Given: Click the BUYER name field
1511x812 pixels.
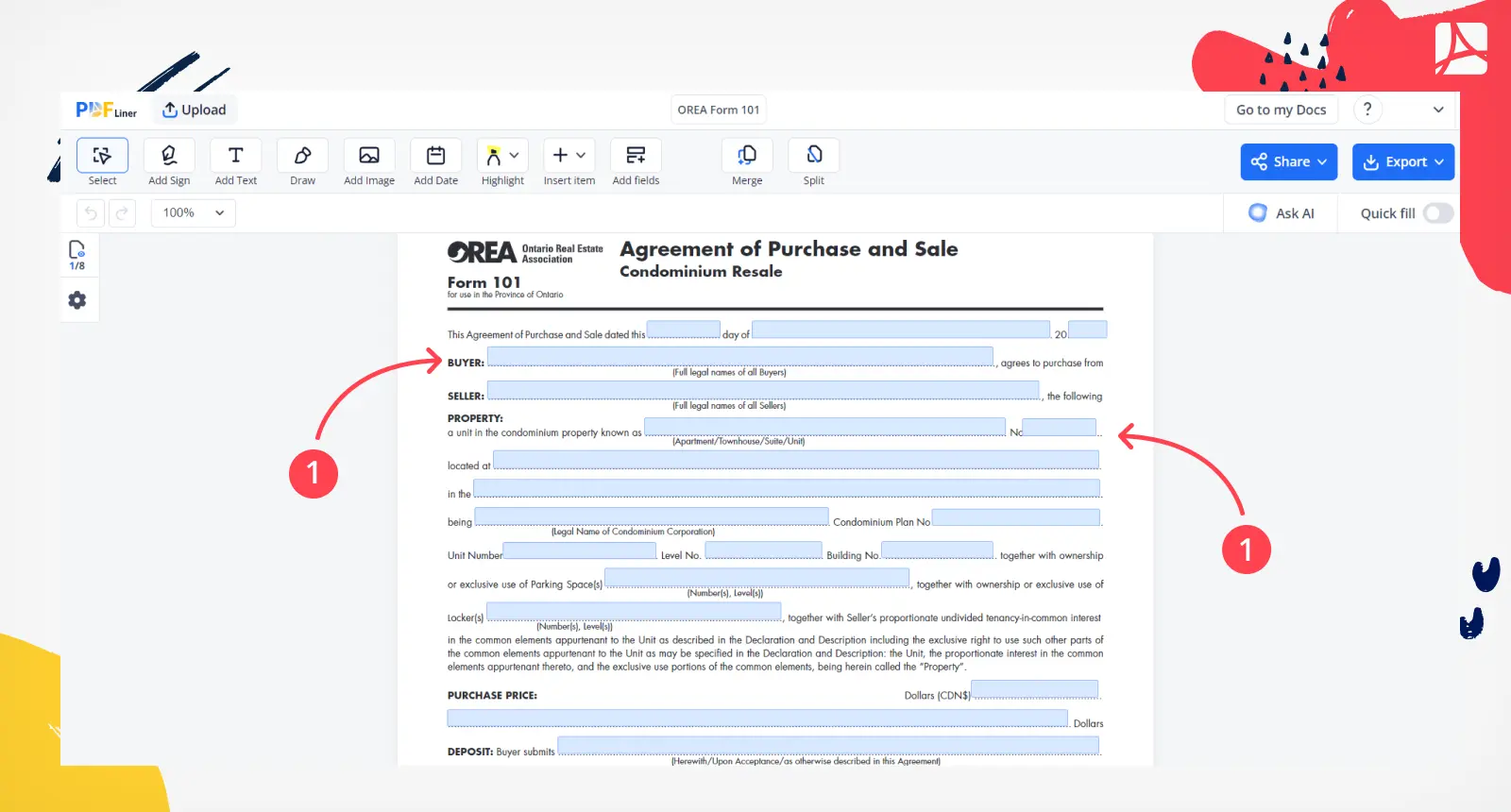Looking at the screenshot, I should [740, 357].
